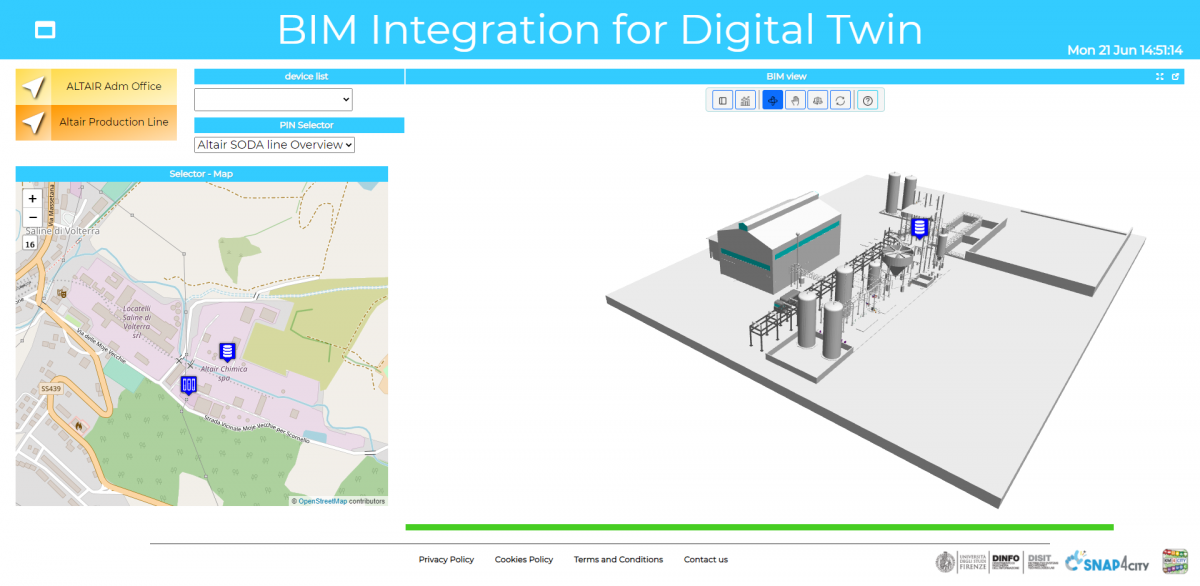Viewport: 1200px width, 586px height.
Task: Click the blue tank pin on the 3D model
Action: 919,228
